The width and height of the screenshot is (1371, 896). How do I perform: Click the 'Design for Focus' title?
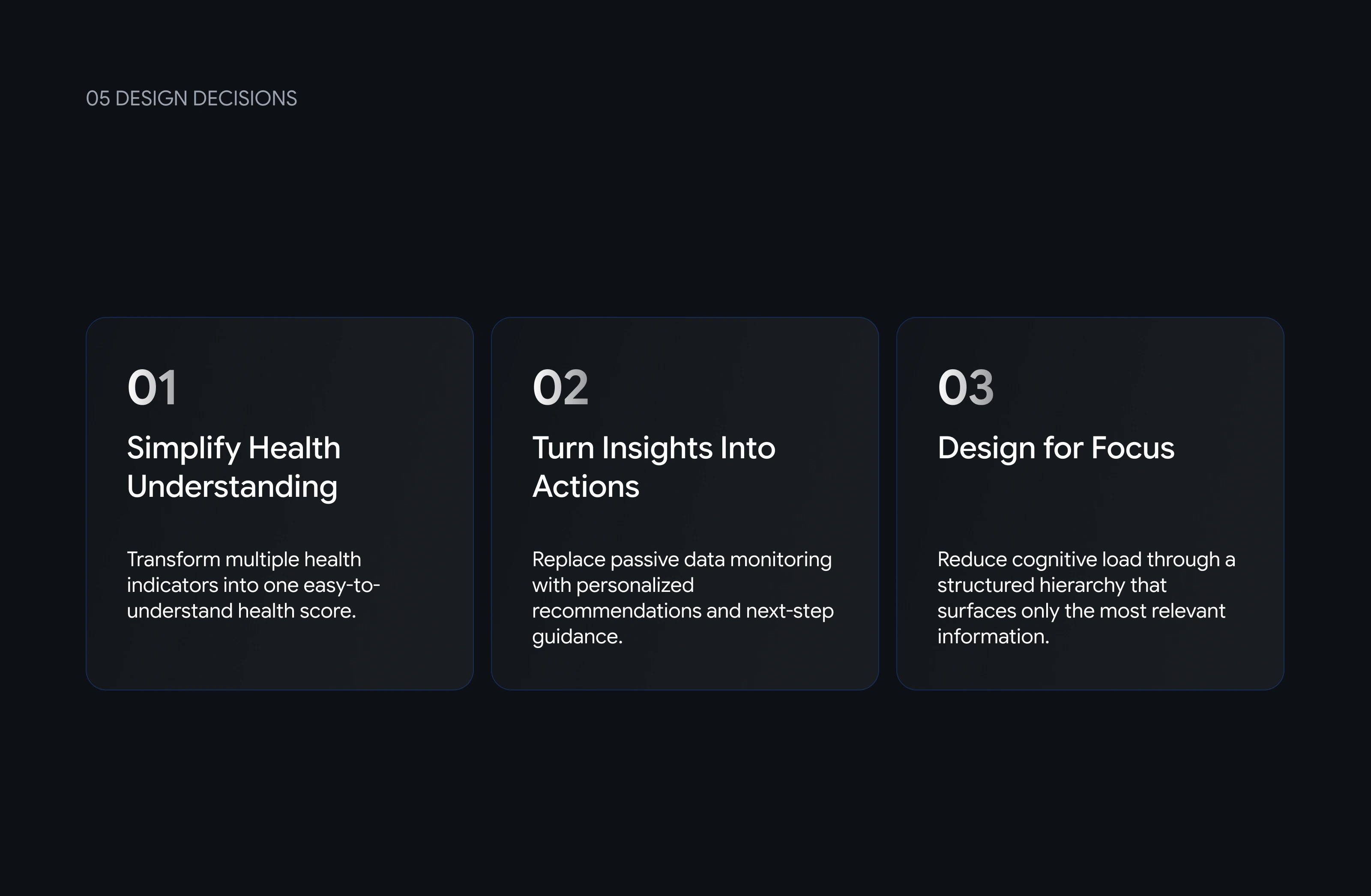coord(1055,448)
